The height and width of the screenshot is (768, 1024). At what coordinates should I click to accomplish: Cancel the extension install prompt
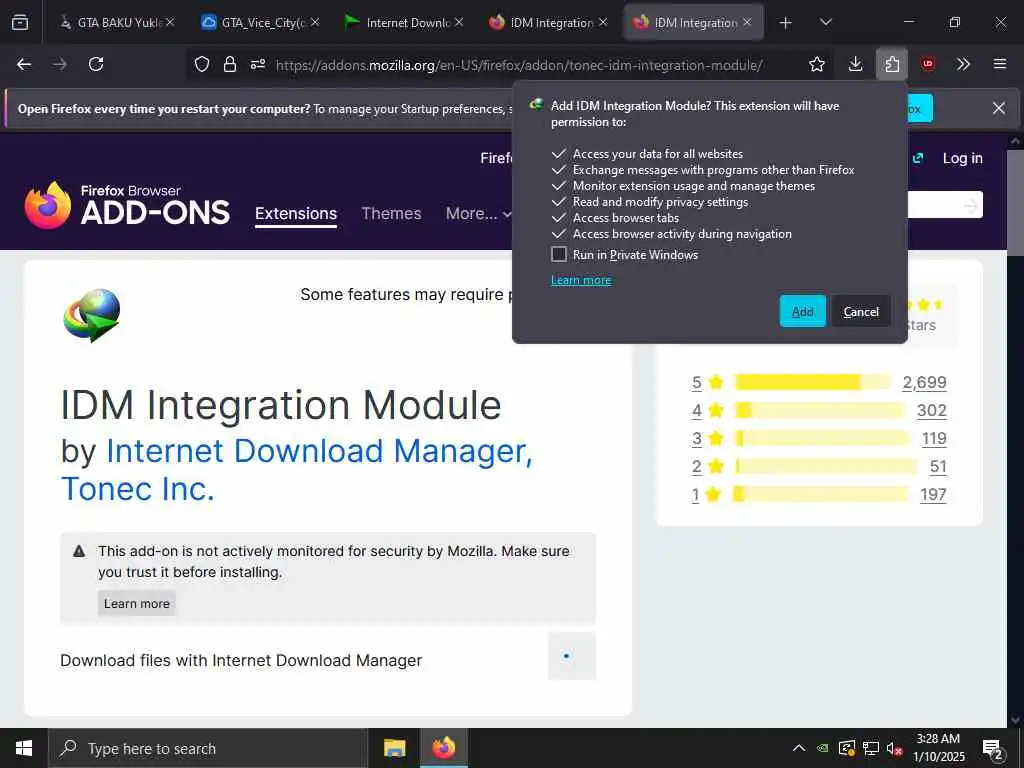tap(861, 312)
